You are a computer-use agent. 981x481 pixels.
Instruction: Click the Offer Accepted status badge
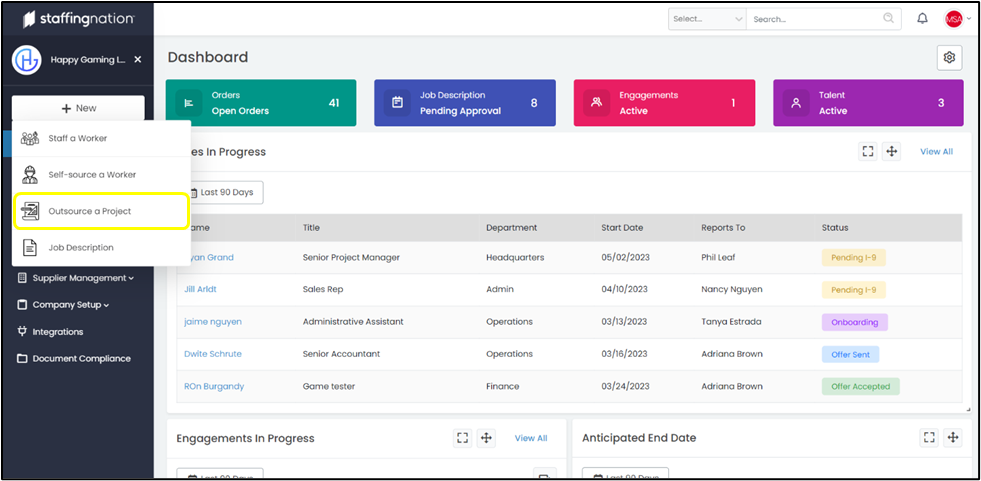tap(860, 386)
